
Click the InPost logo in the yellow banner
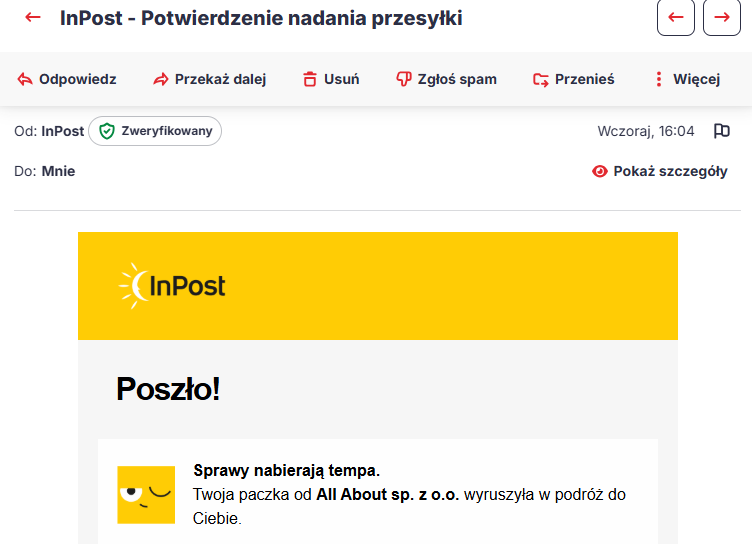point(172,286)
